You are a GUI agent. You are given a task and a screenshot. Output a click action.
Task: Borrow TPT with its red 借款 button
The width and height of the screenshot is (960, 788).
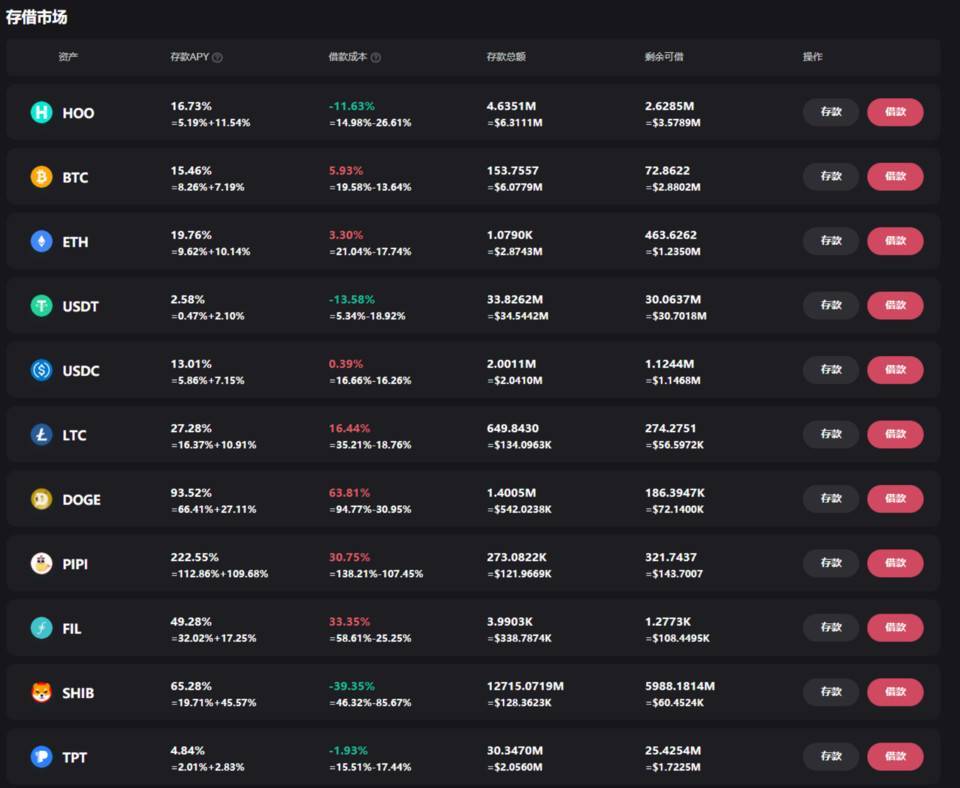(895, 756)
